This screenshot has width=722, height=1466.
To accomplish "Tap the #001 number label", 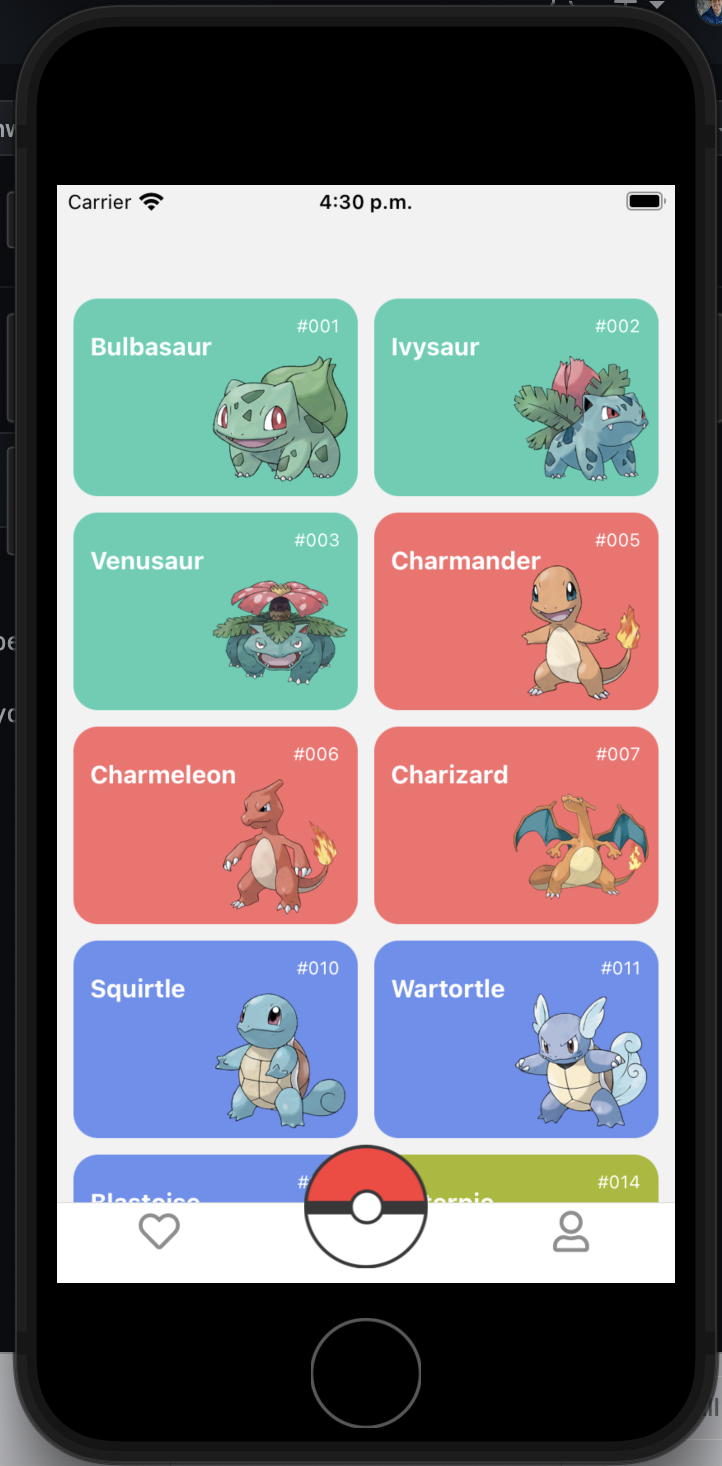I will coord(318,326).
